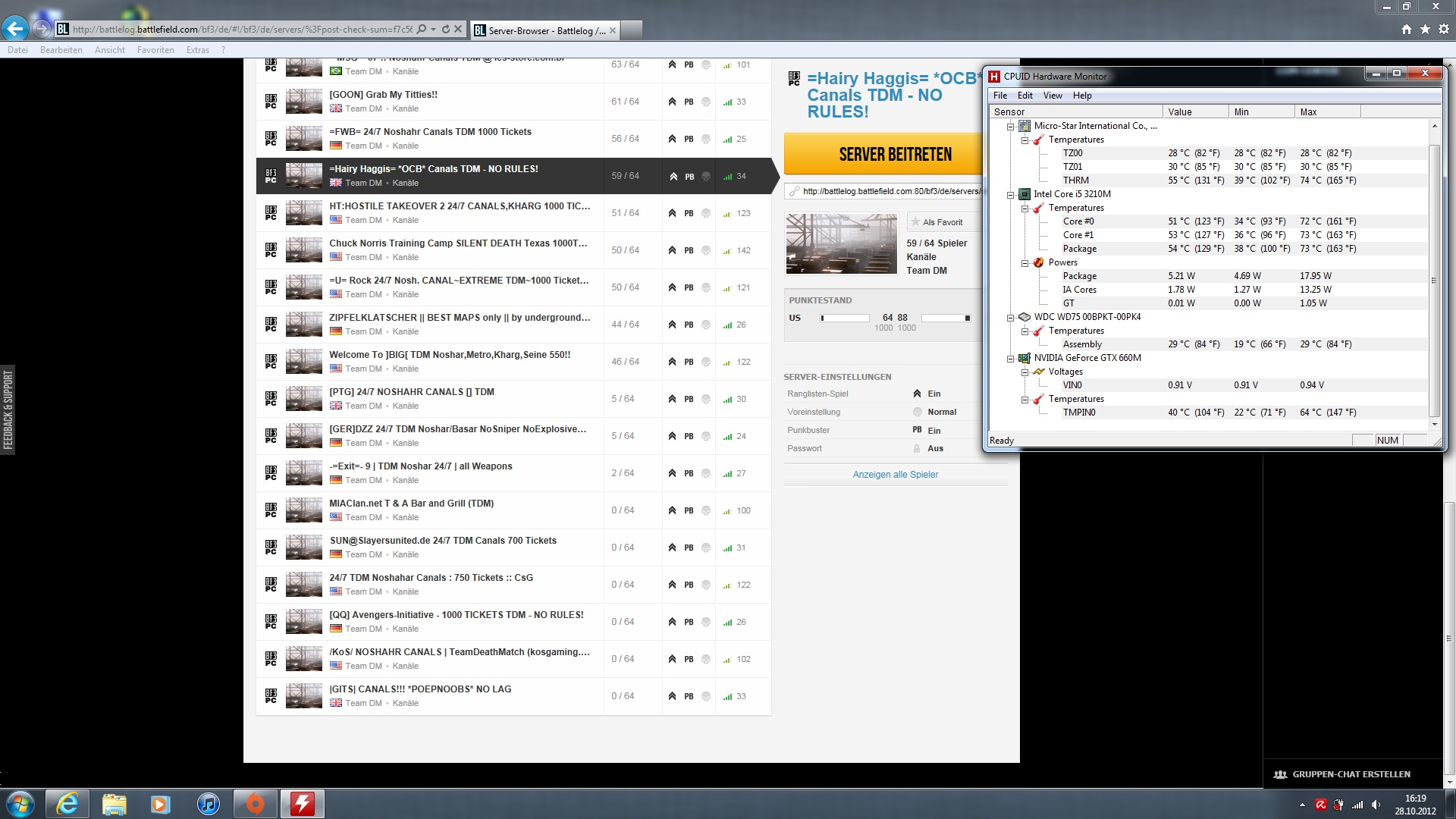Open Windows Explorer folder icon in taskbar
Viewport: 1456px width, 819px height.
(x=115, y=804)
